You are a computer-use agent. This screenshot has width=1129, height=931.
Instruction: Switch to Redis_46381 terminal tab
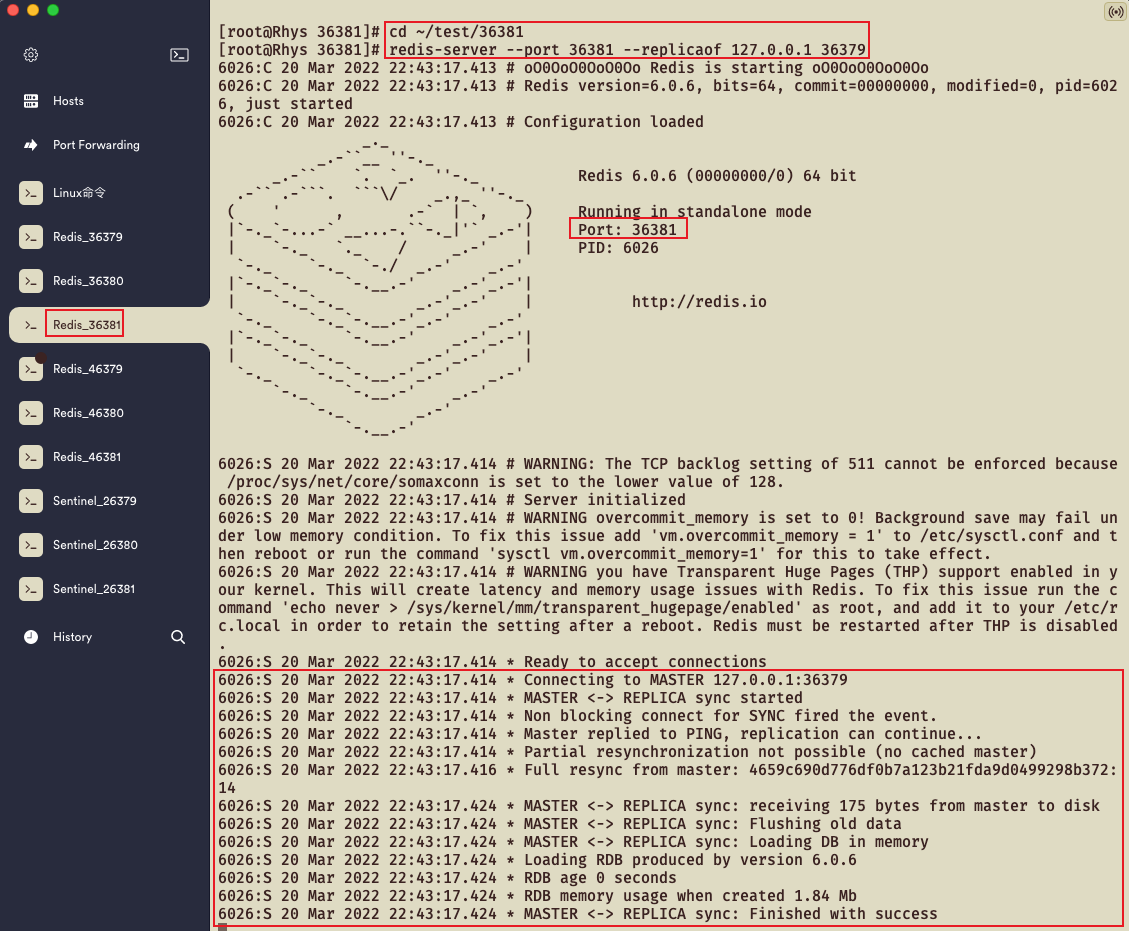pyautogui.click(x=86, y=456)
